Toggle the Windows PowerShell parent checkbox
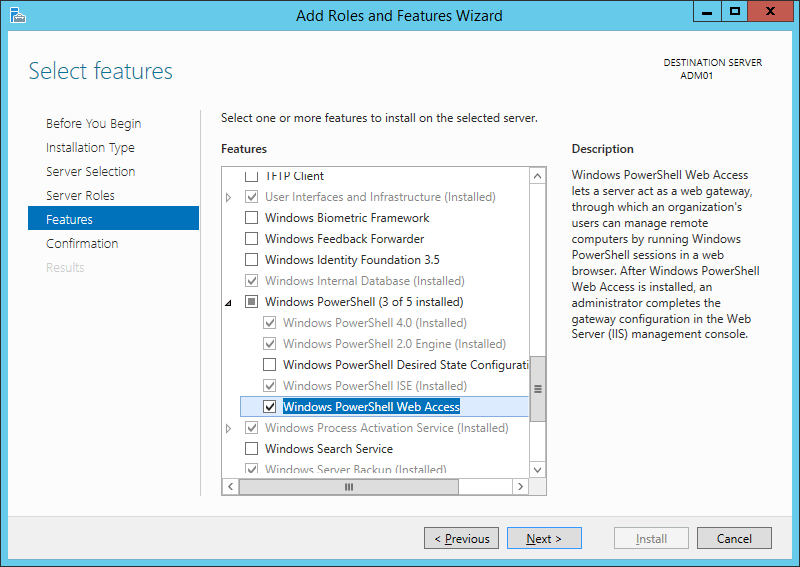The height and width of the screenshot is (567, 800). 252,302
